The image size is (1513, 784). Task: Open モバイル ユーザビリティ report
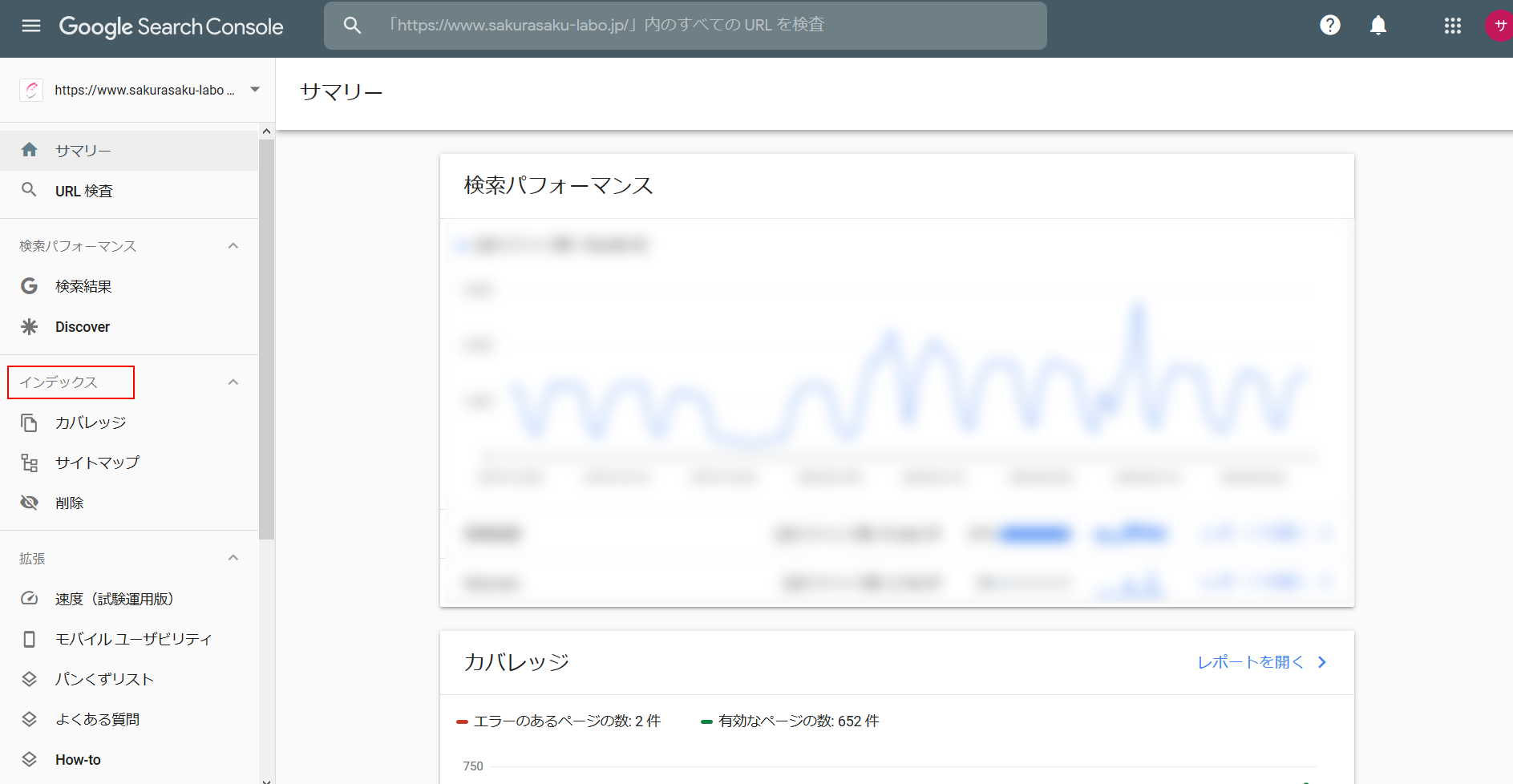click(129, 639)
